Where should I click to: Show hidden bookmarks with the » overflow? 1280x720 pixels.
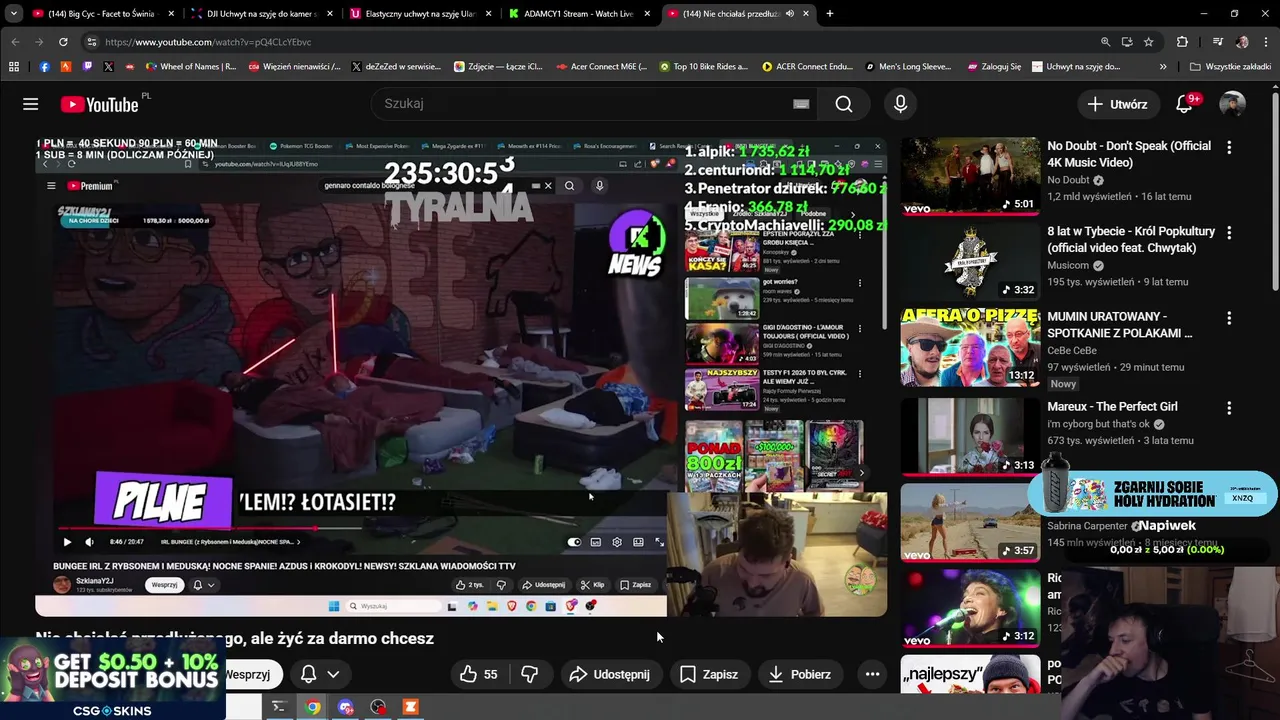tap(1163, 67)
